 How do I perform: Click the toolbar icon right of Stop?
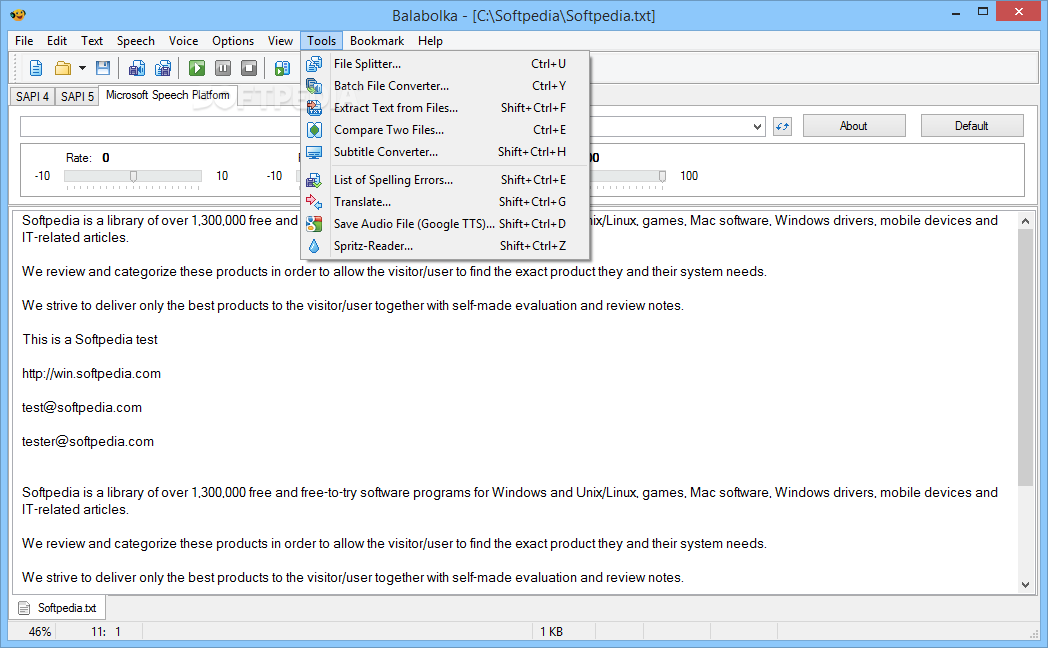(282, 68)
